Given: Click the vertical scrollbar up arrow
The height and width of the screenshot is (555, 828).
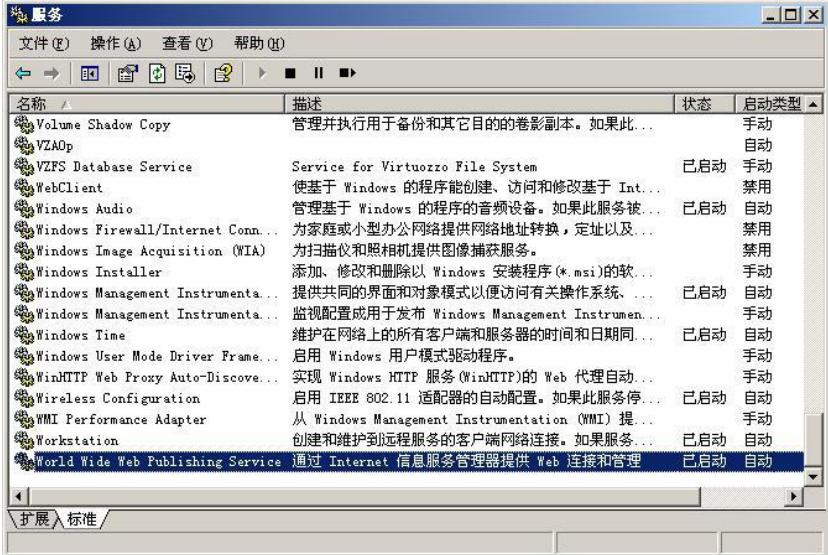Looking at the screenshot, I should [814, 105].
